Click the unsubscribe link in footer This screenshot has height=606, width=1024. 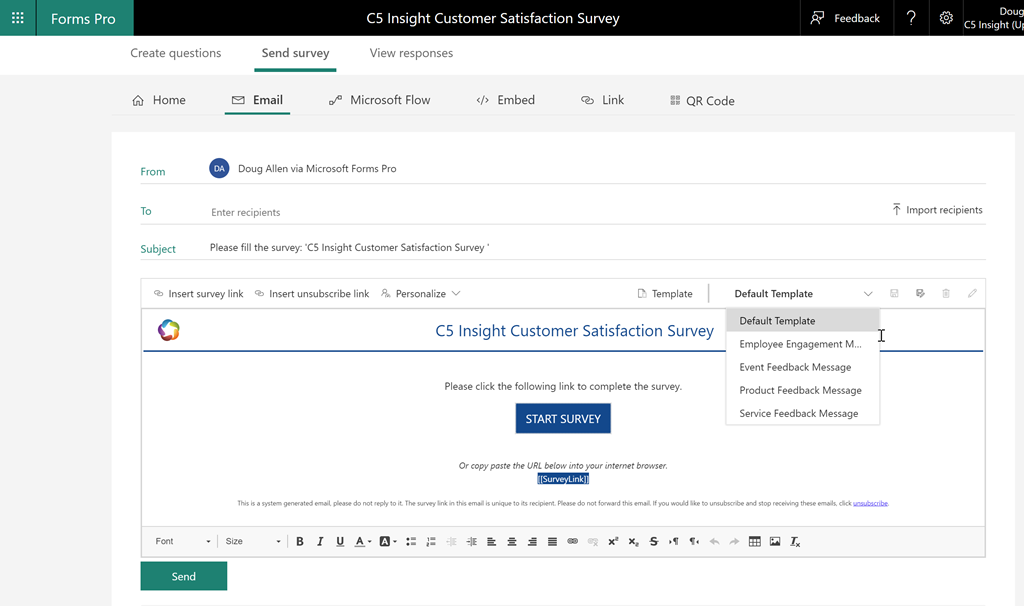[x=871, y=503]
